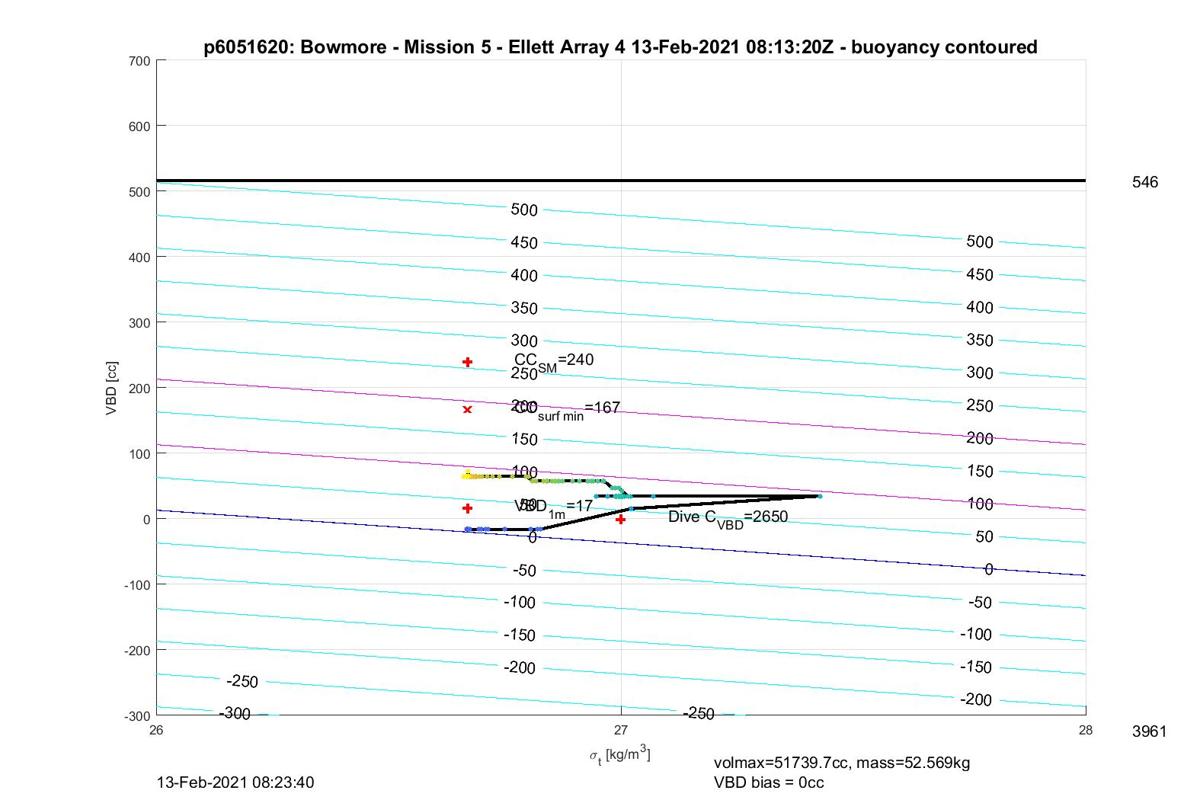Click the 'Dive C VBD=2650' annotation

click(x=728, y=518)
